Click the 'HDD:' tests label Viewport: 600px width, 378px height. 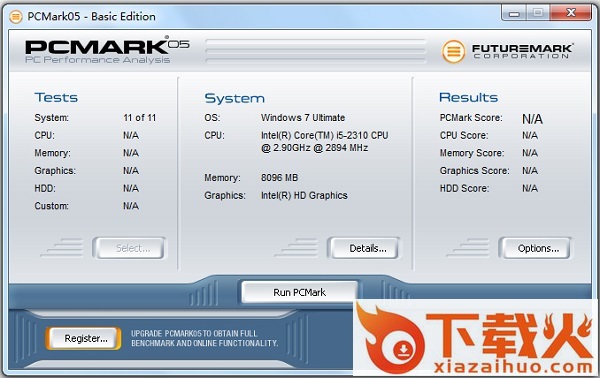click(45, 188)
